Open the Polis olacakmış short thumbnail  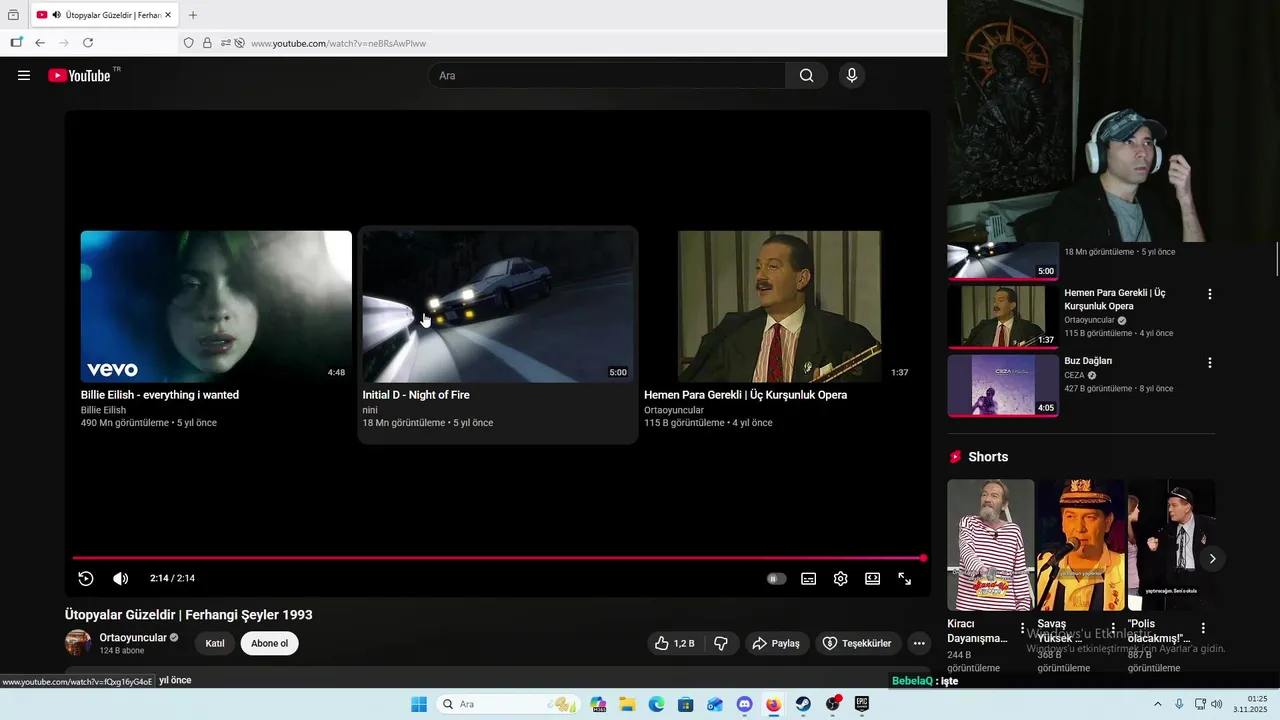1171,545
